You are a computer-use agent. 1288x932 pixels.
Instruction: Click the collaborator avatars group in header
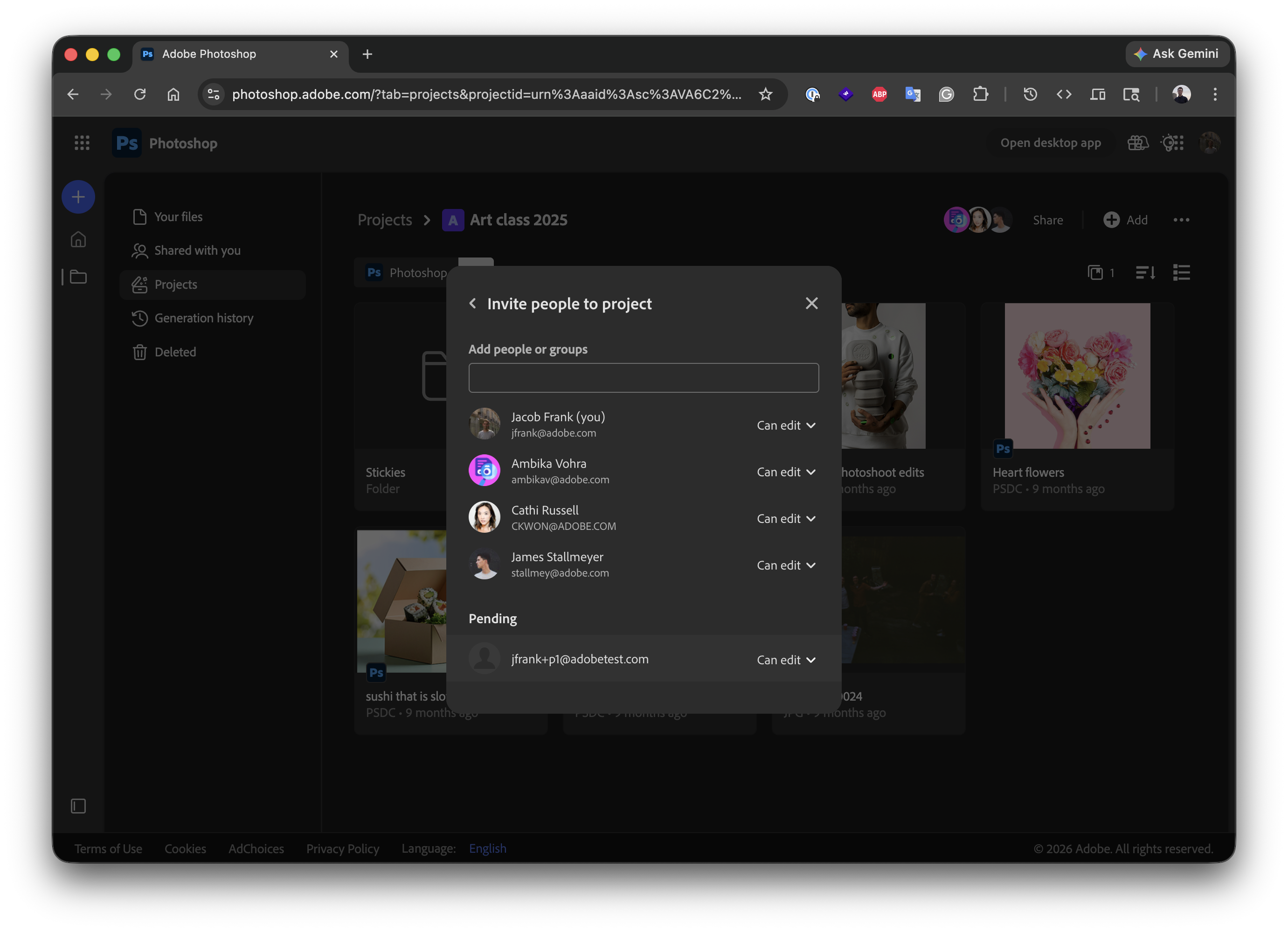978,220
